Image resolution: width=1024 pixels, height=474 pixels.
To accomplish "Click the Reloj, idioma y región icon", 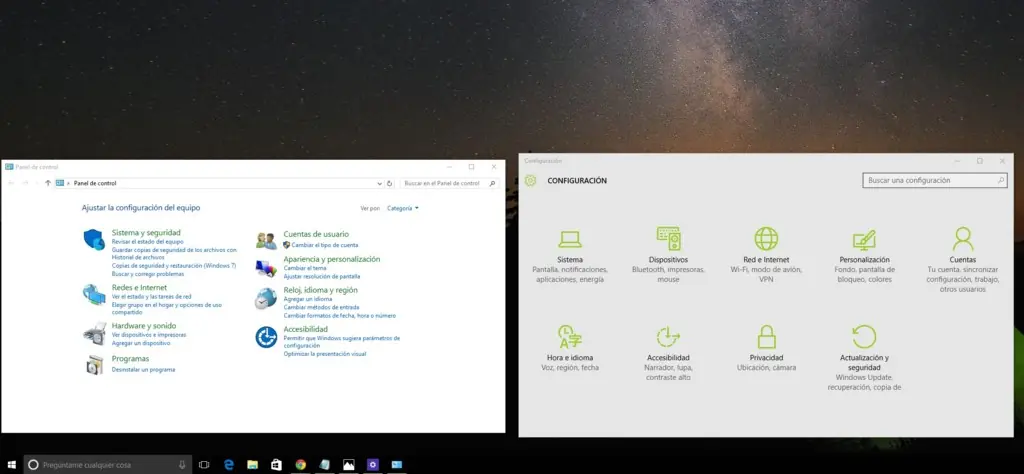I will point(266,298).
